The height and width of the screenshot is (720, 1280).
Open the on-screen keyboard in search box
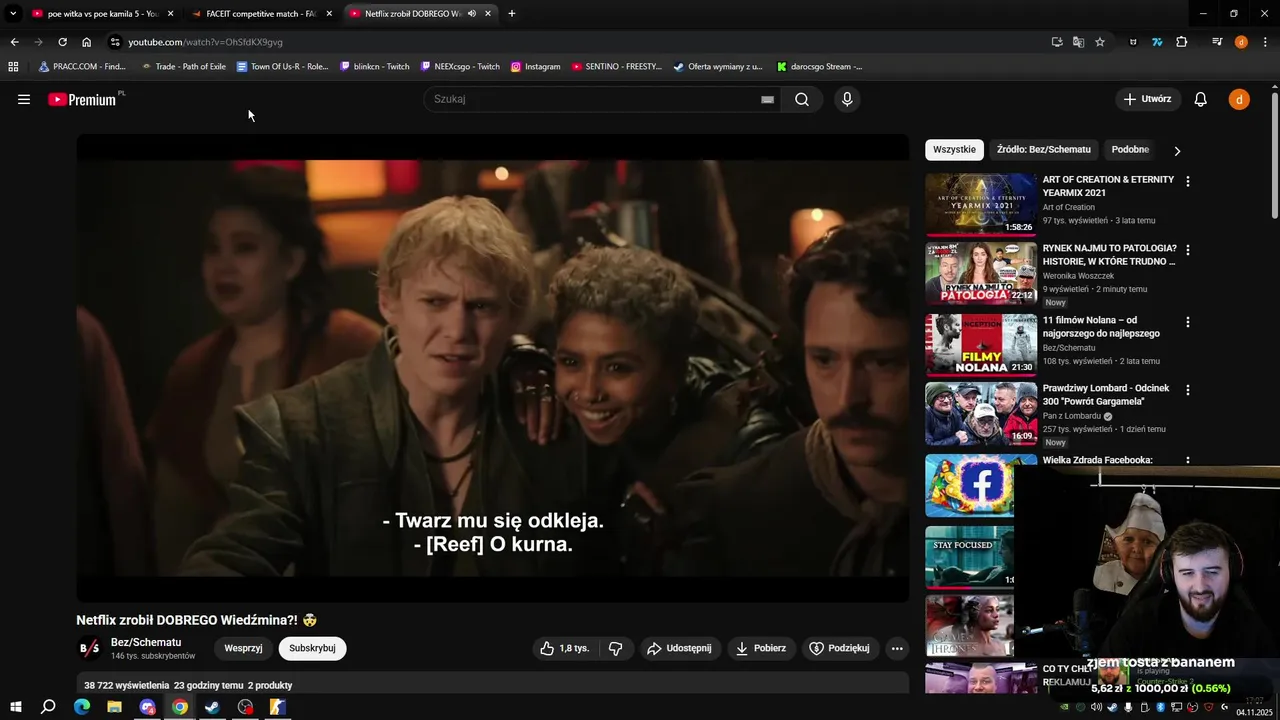pyautogui.click(x=767, y=99)
